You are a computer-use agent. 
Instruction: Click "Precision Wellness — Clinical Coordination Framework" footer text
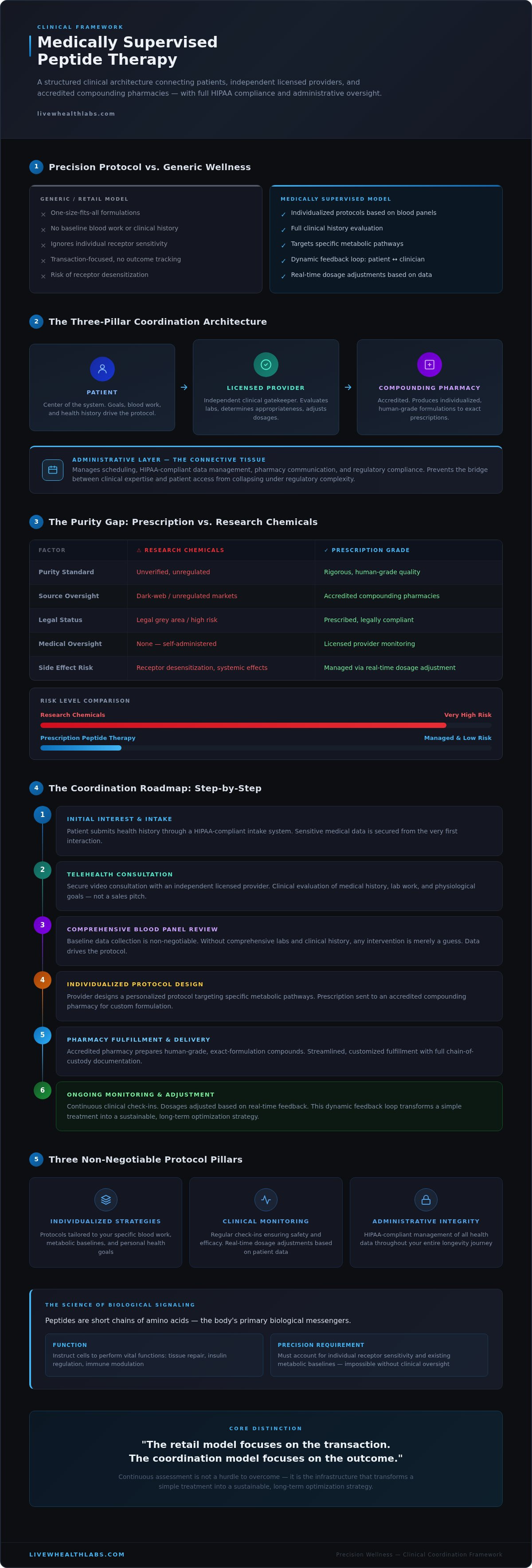419,1555
